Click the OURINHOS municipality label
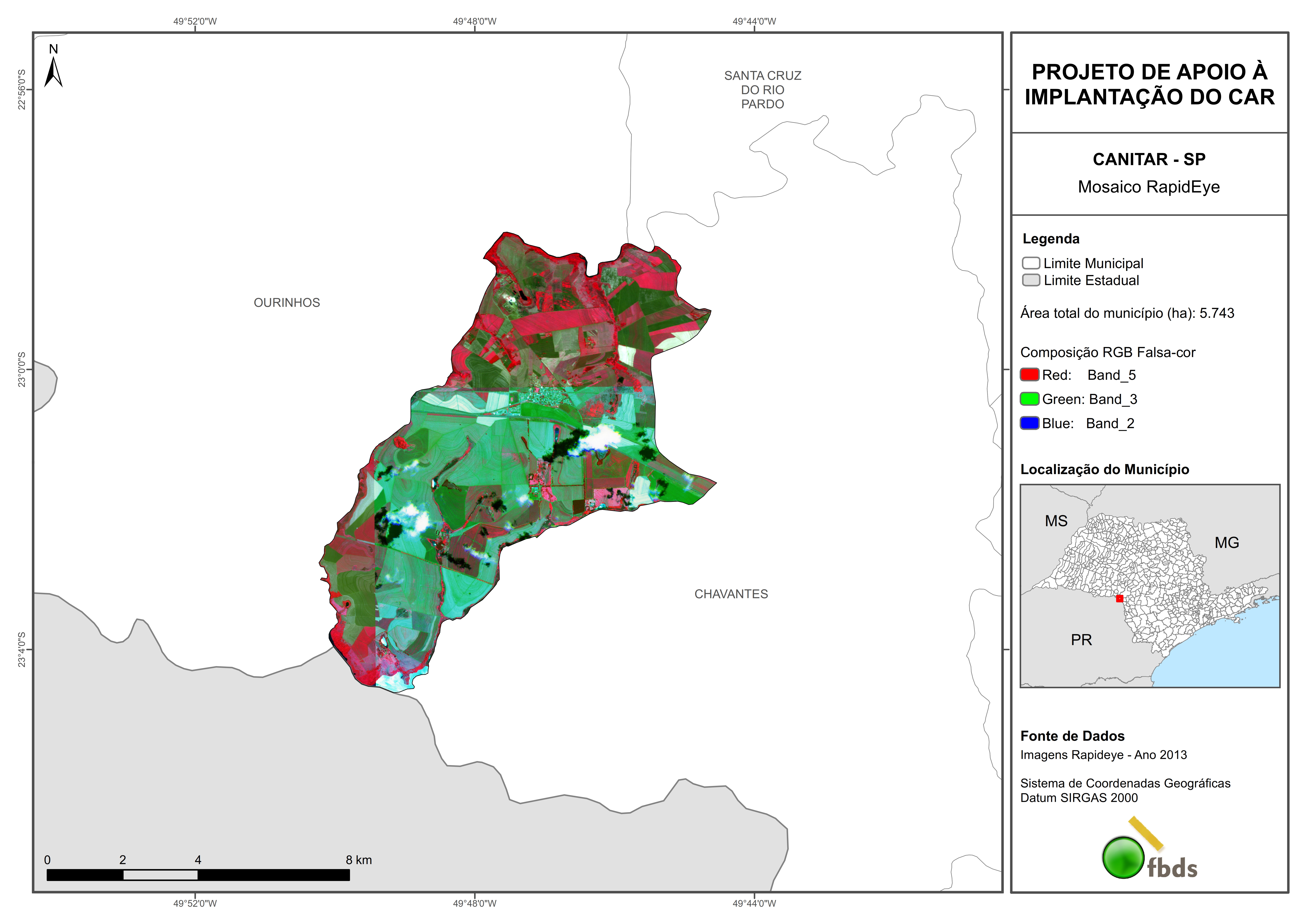The height and width of the screenshot is (924, 1306). (x=287, y=303)
